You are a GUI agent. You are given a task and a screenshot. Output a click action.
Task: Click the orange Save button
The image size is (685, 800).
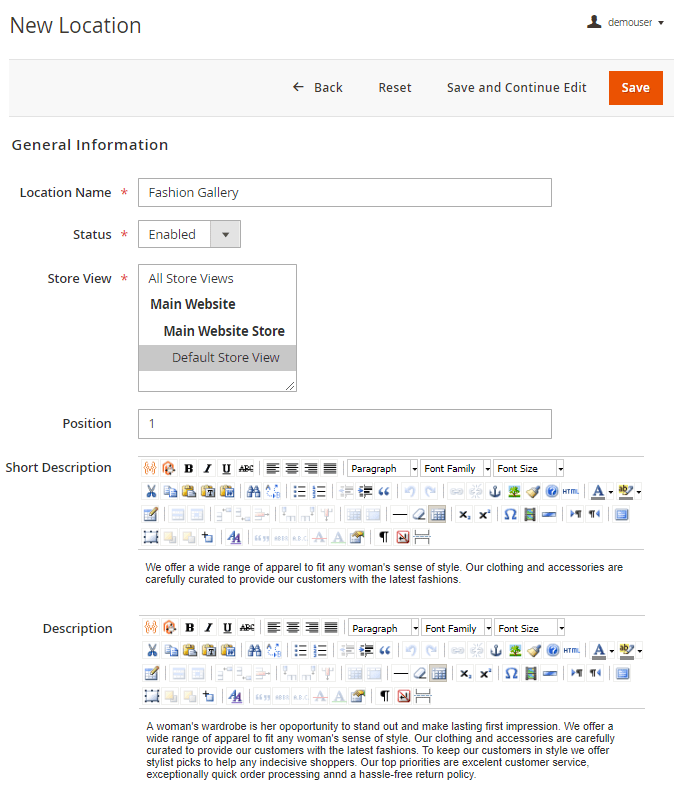point(635,88)
